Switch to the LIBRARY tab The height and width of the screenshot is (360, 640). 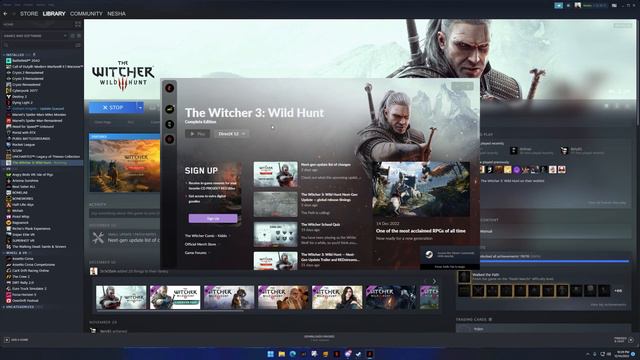point(54,13)
